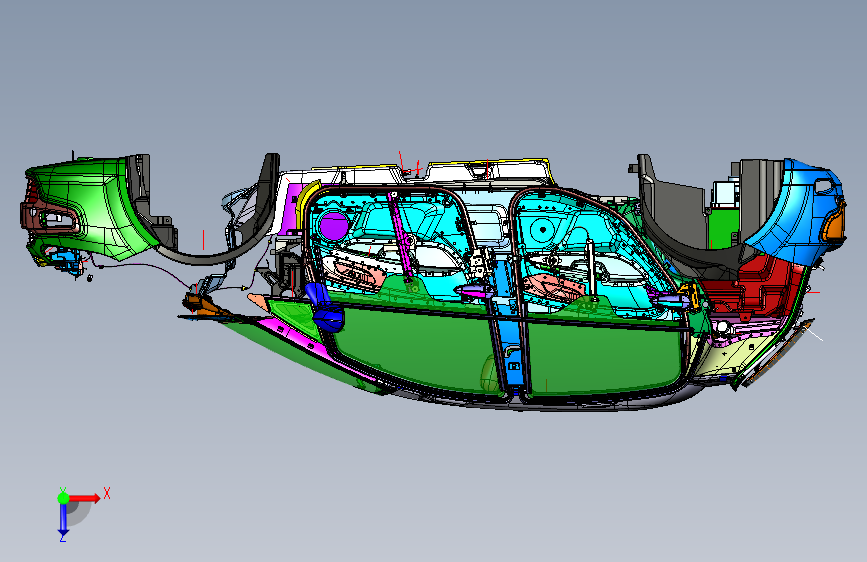
Task: Select the red rear floor component
Action: 758,288
